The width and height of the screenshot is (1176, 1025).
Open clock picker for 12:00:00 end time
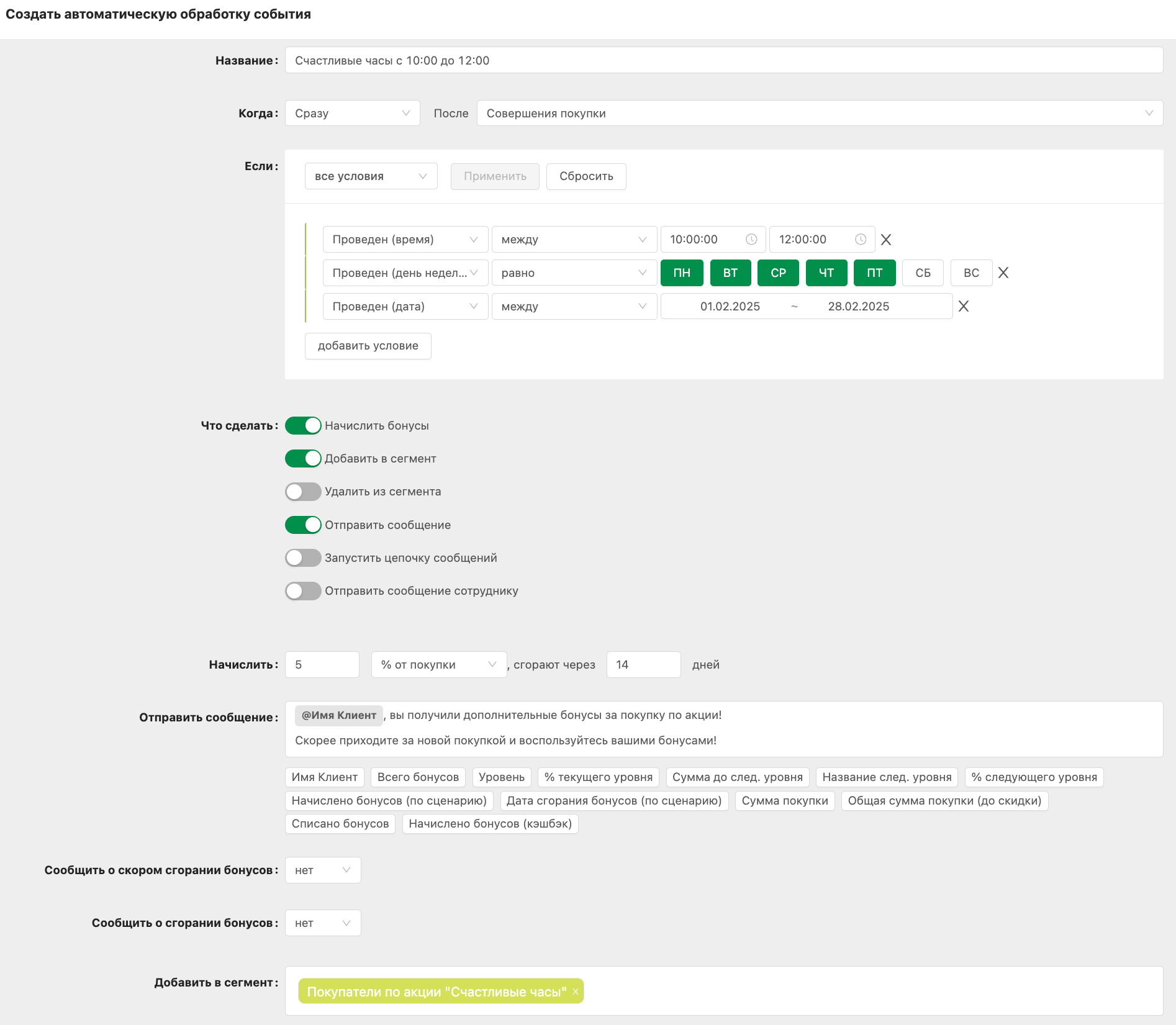860,240
